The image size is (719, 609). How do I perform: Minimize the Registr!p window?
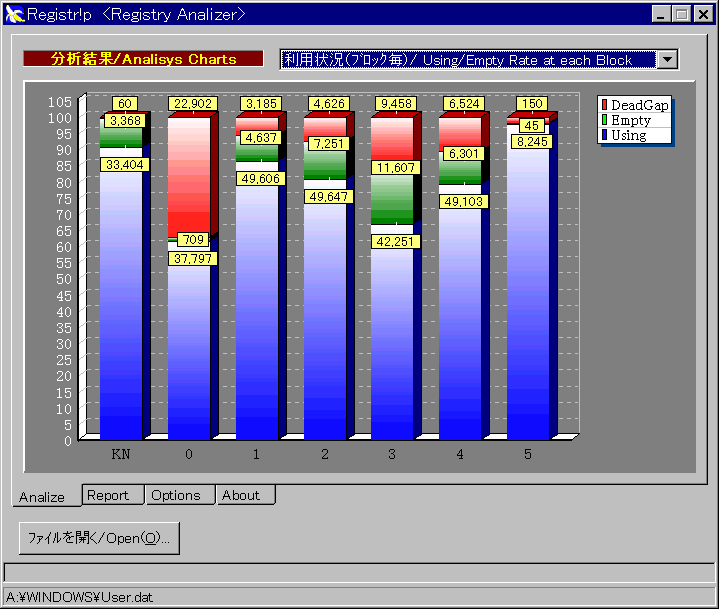click(x=663, y=14)
